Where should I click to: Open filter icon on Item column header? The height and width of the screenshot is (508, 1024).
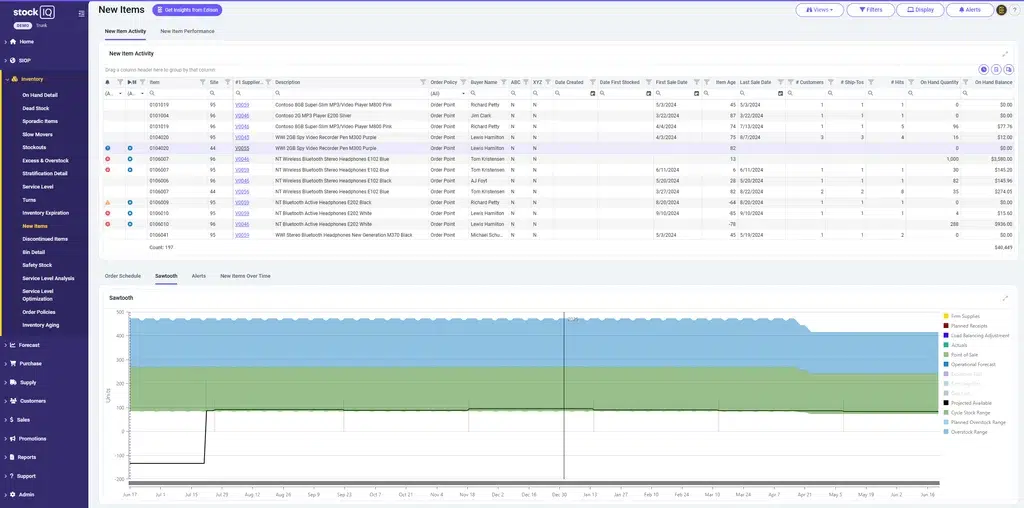point(202,82)
